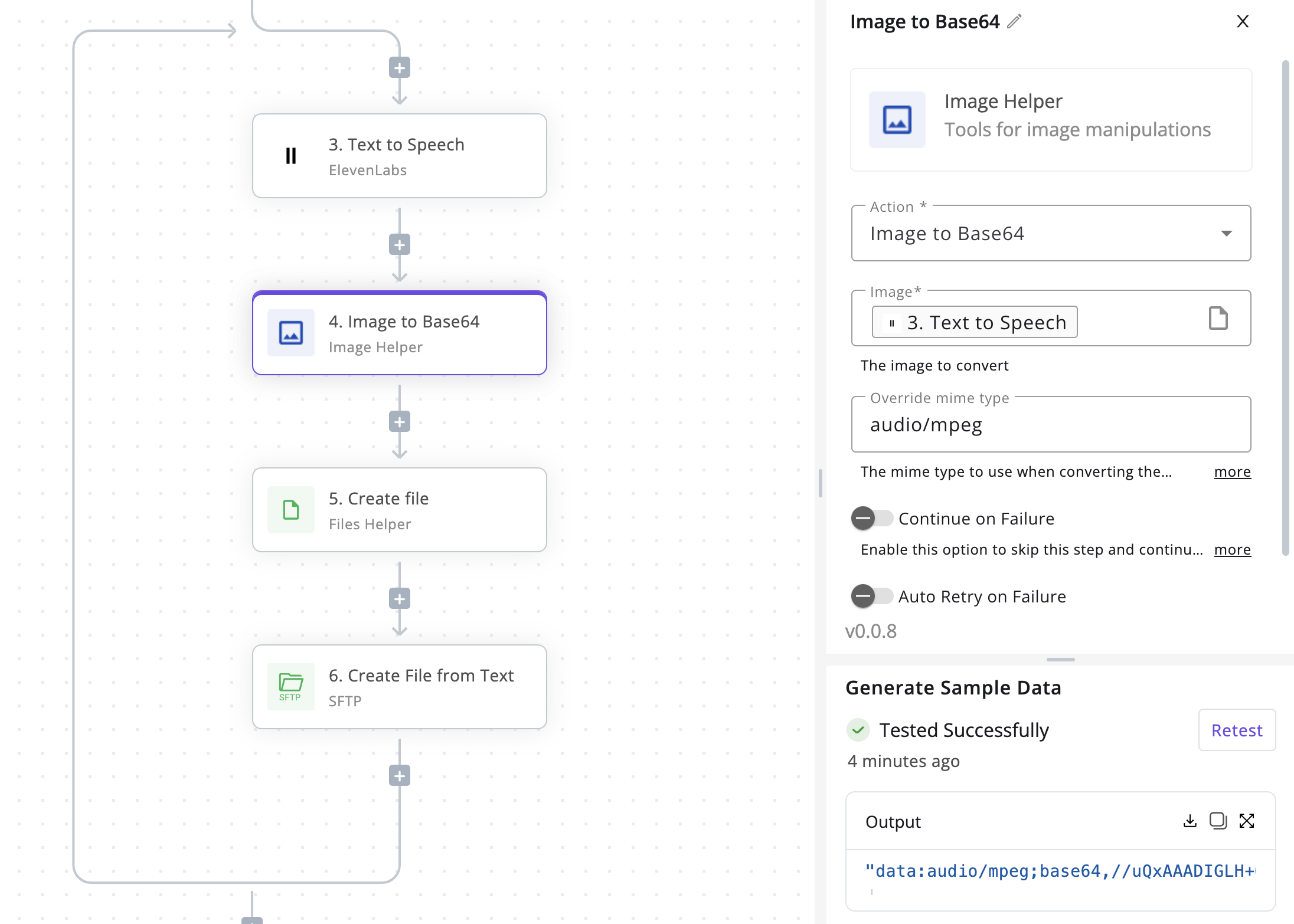Click the pencil icon to rename step
The image size is (1294, 924).
tap(1014, 21)
